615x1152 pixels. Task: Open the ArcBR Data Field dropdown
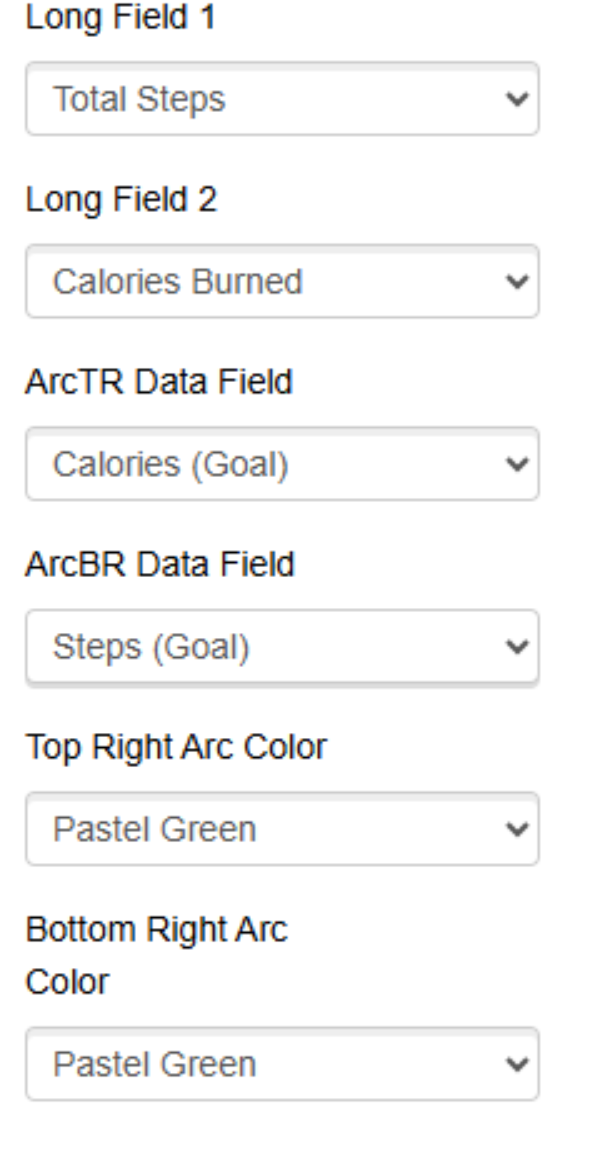click(282, 647)
